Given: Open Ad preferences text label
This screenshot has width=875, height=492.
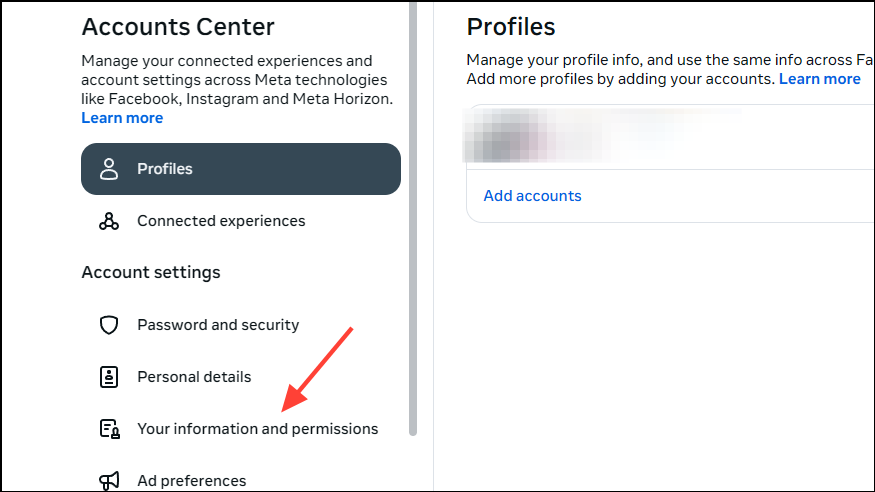Looking at the screenshot, I should [191, 480].
